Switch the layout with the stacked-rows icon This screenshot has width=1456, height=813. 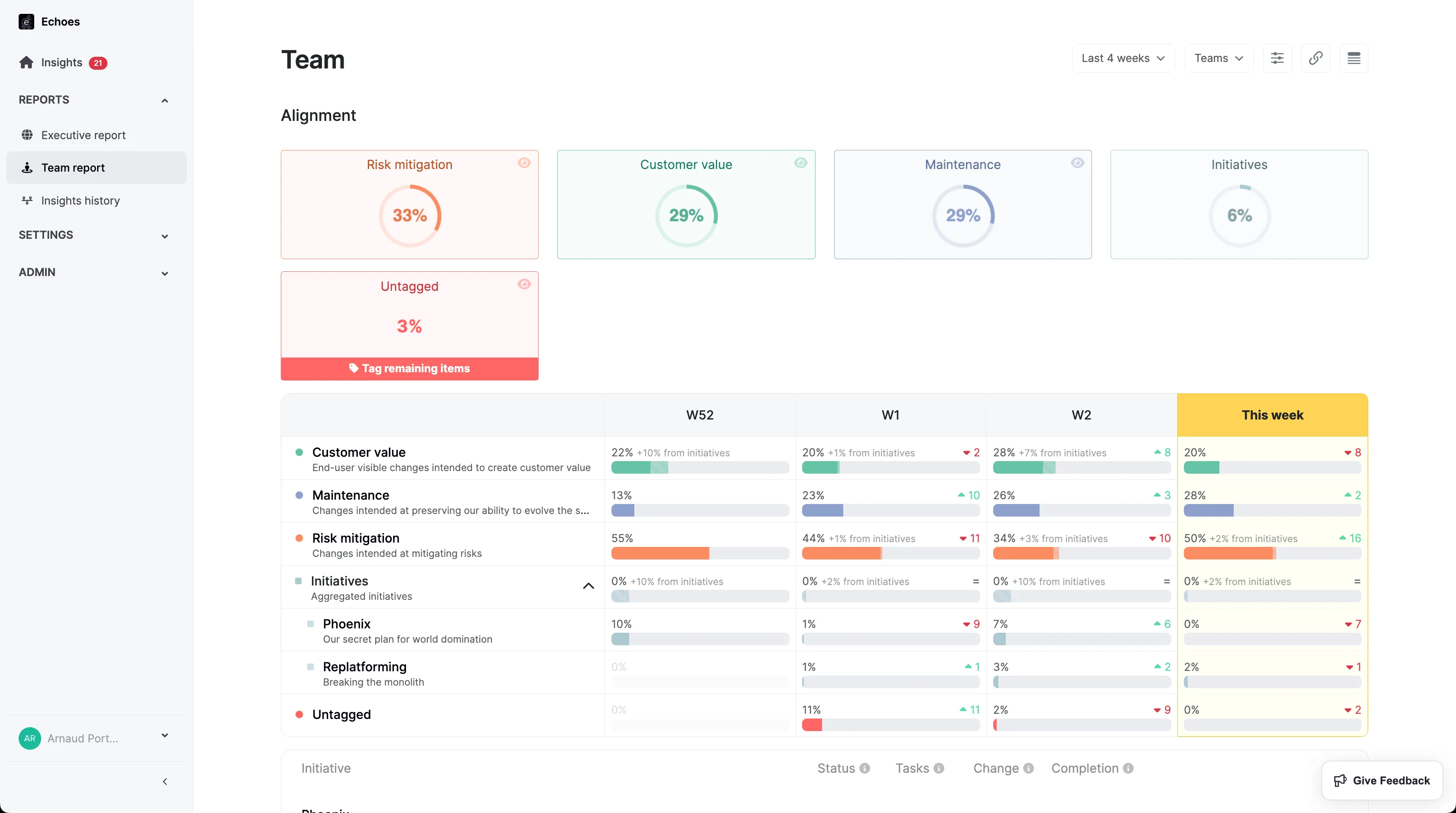[x=1354, y=58]
